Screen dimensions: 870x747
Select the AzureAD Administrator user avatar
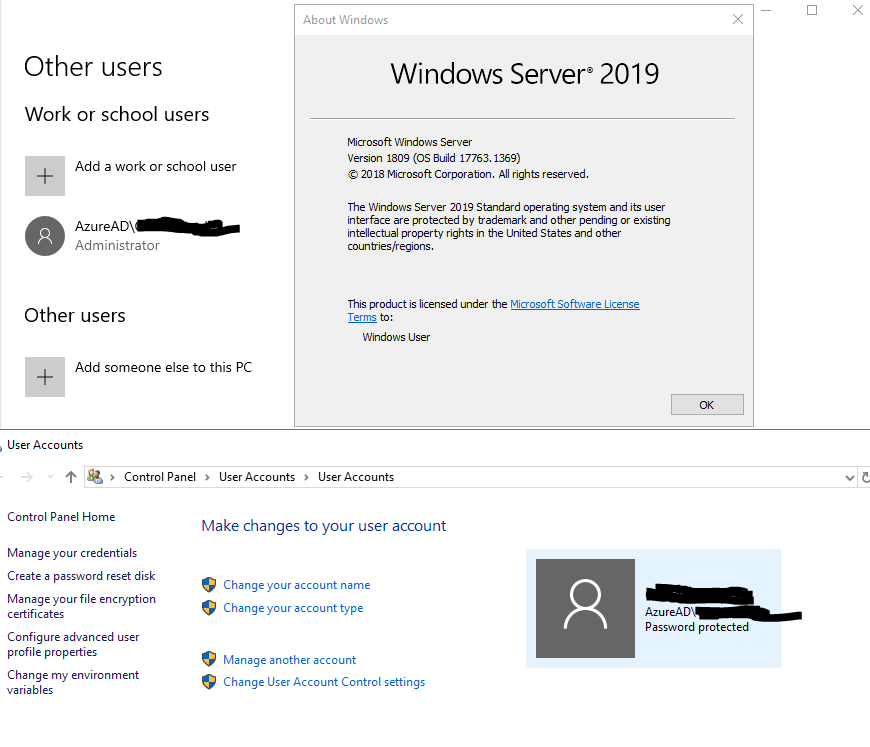coord(45,236)
